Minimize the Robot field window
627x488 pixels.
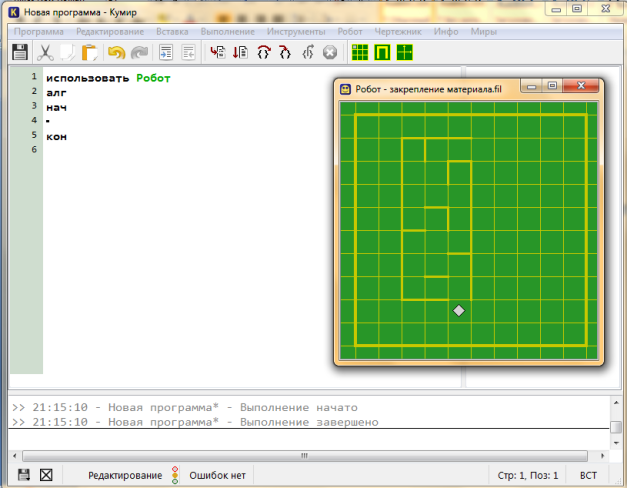[531, 86]
